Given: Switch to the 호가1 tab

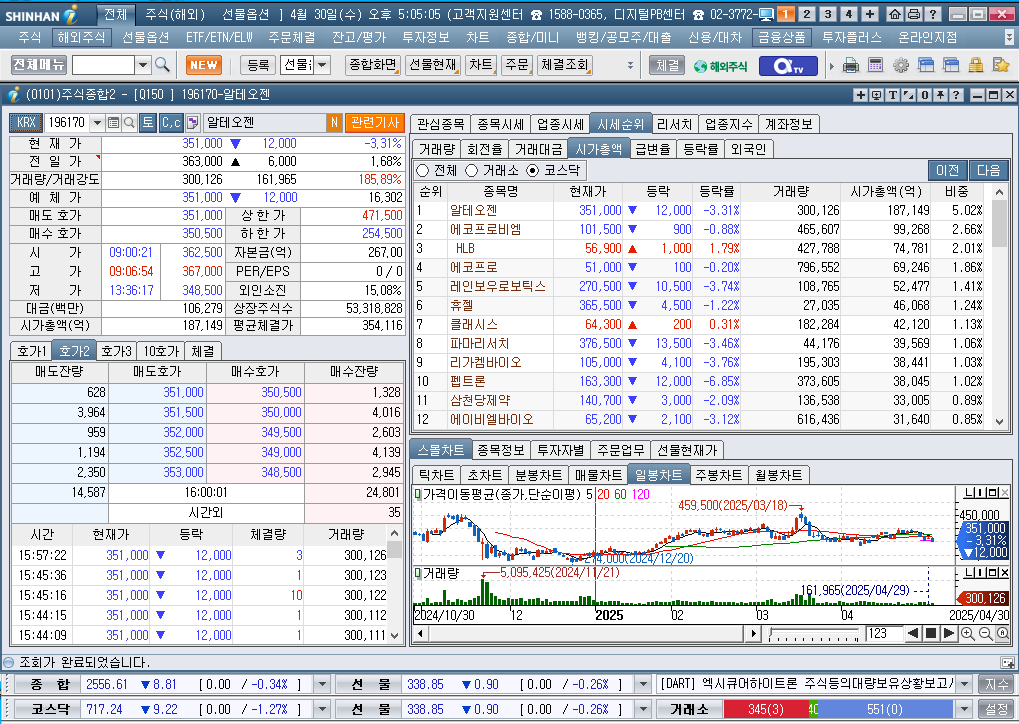Looking at the screenshot, I should 31,351.
